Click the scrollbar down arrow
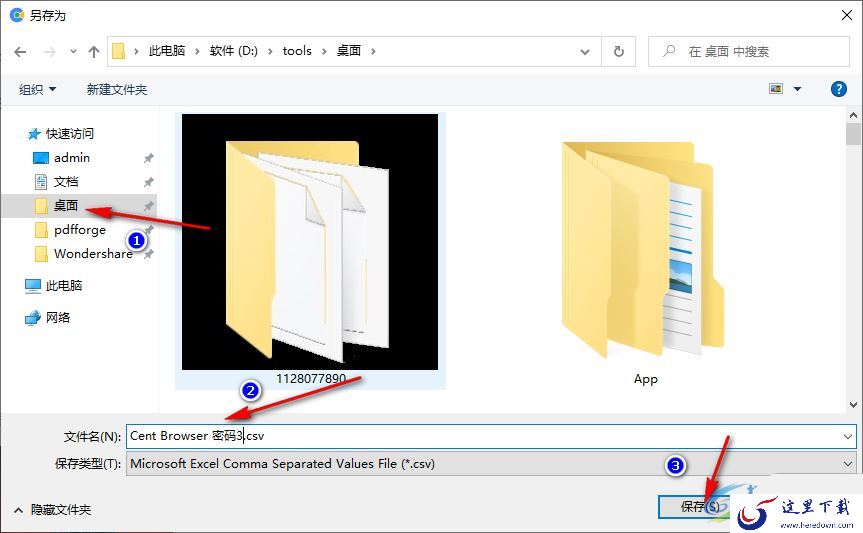Screen dimensions: 863x533 (853, 405)
